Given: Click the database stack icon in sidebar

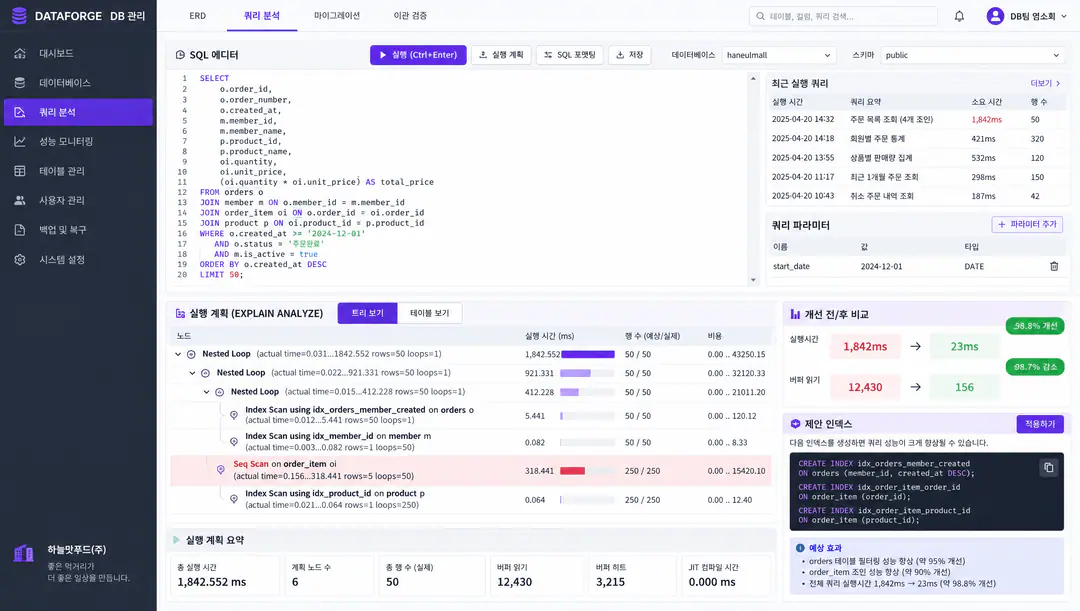Looking at the screenshot, I should 20,83.
